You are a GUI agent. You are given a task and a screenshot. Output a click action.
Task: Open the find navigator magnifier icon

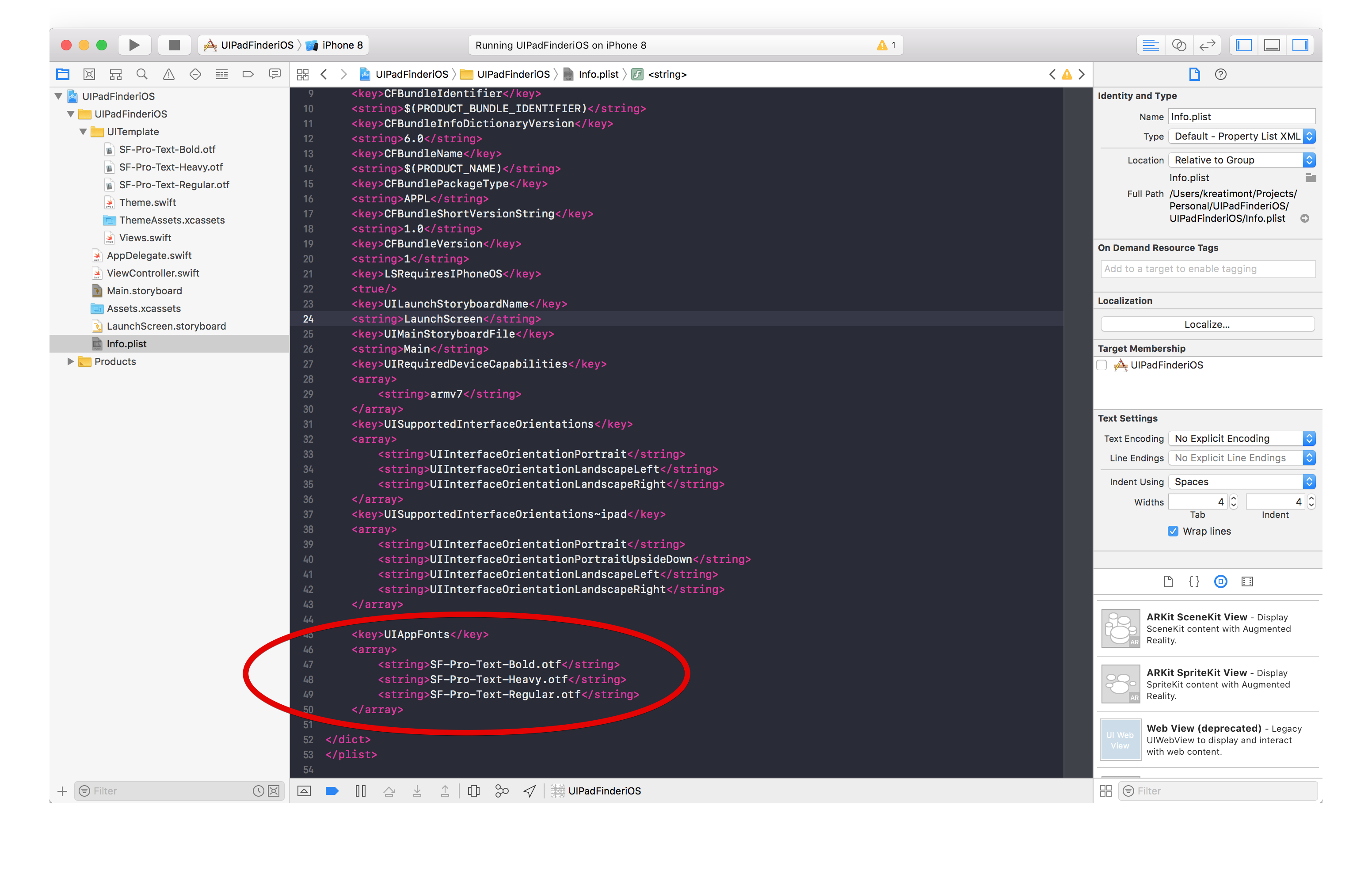pos(142,74)
